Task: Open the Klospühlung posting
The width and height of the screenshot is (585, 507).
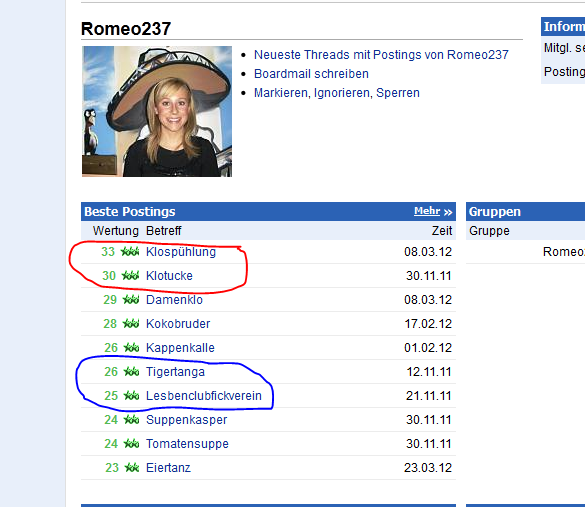Action: pos(181,252)
